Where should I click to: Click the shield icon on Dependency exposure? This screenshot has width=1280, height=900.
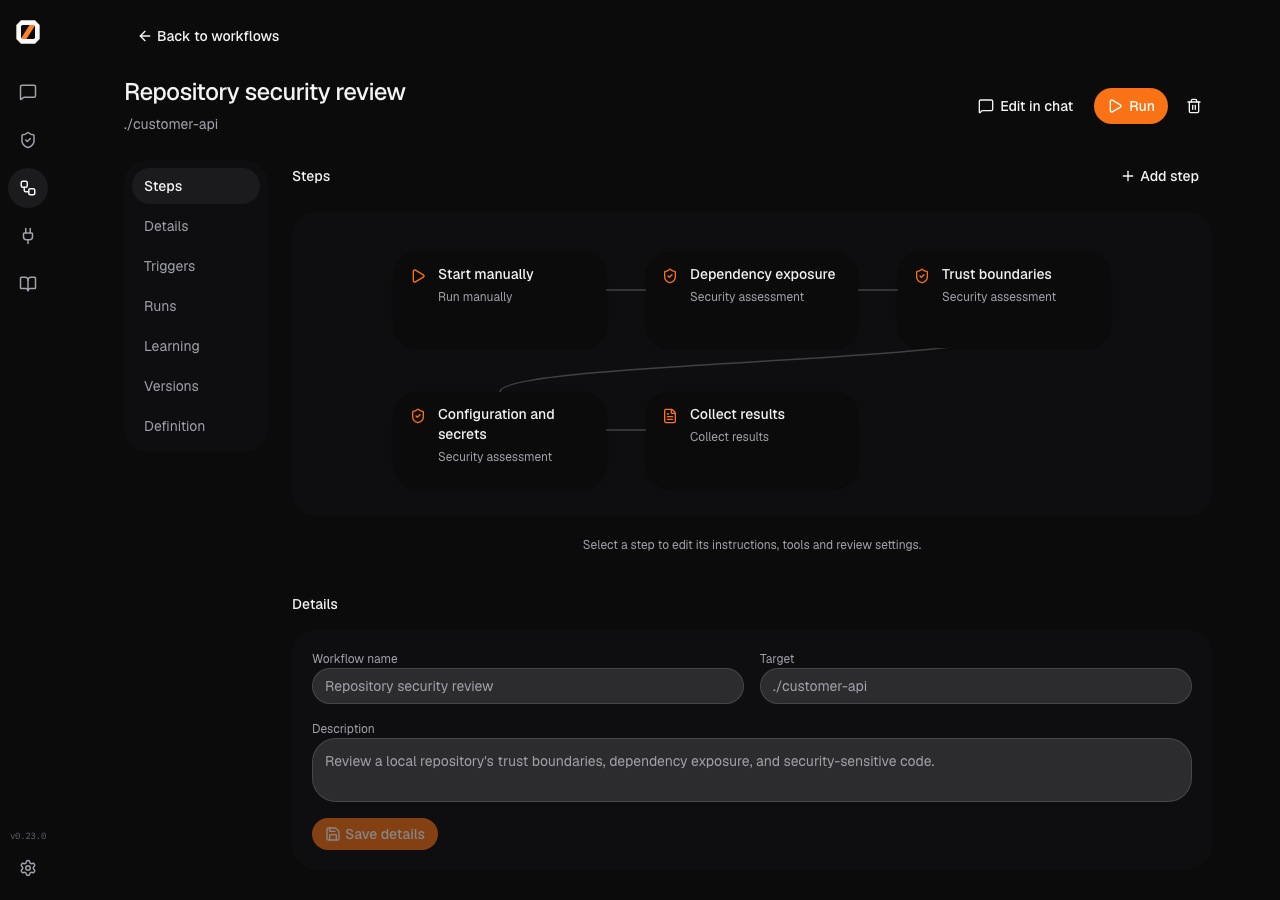670,276
